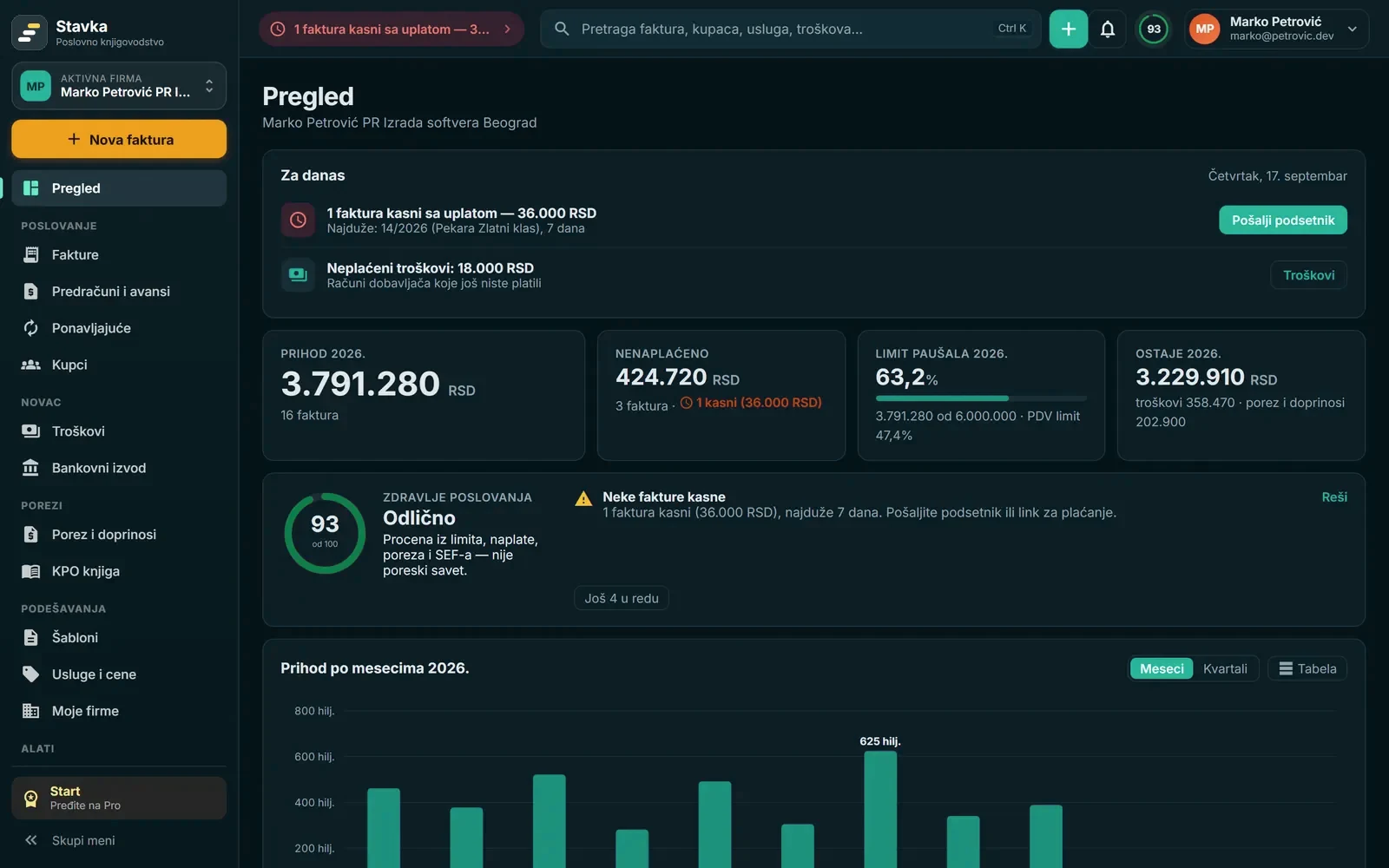Click the Usluge i cene tag icon

[31, 674]
